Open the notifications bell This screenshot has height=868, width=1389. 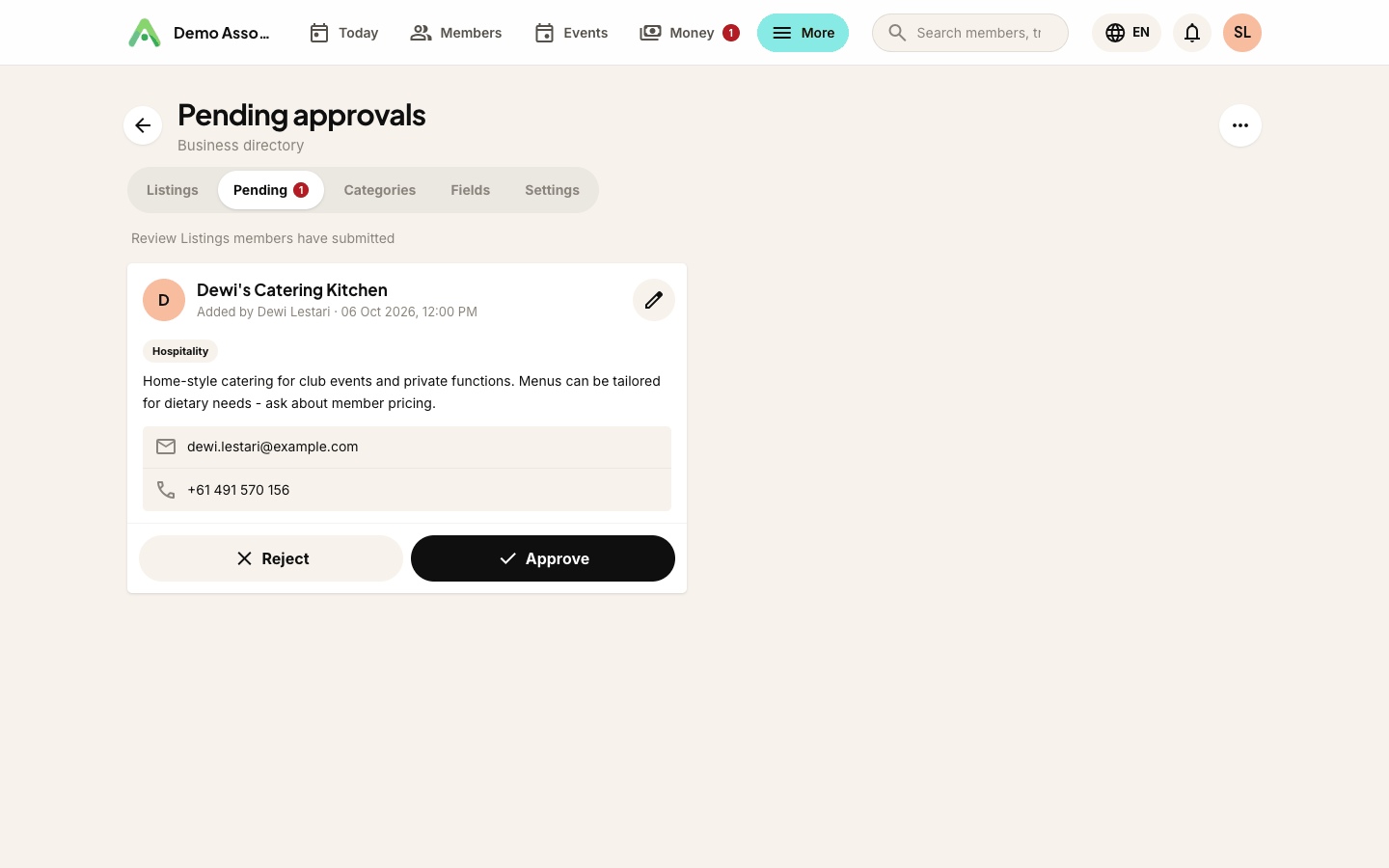[1192, 33]
